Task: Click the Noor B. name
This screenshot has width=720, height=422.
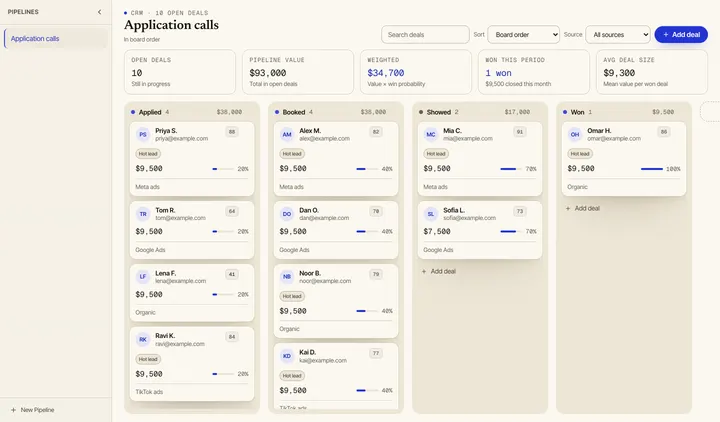Action: click(310, 273)
